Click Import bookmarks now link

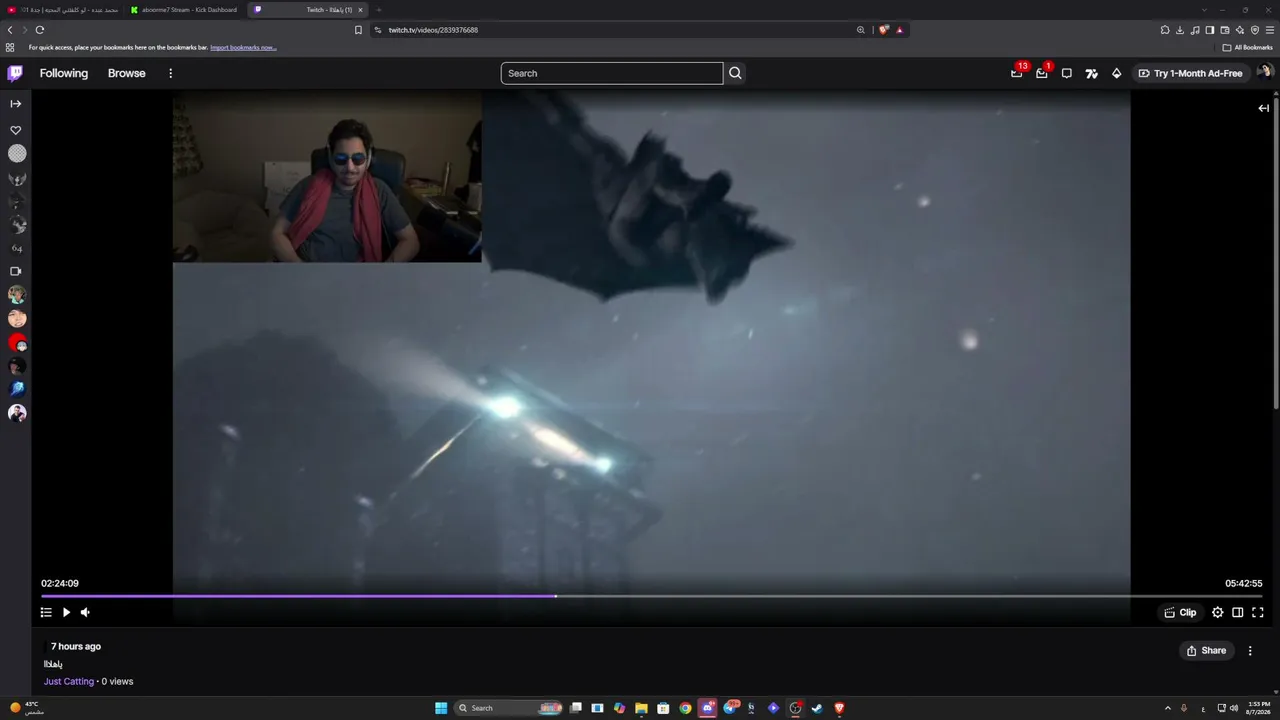click(243, 47)
